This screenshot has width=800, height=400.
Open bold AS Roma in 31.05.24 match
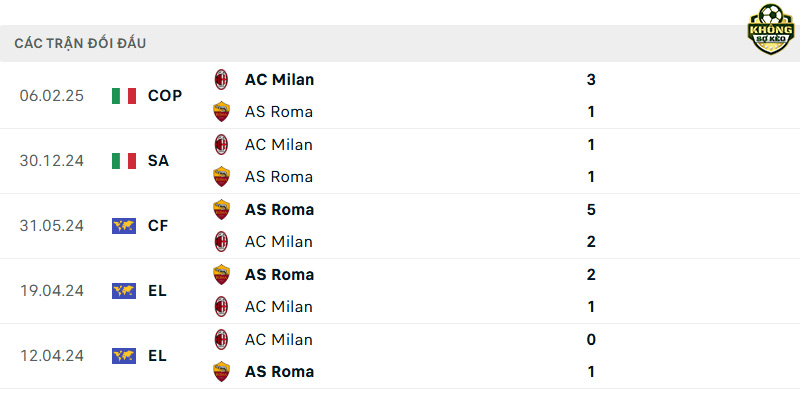point(279,210)
